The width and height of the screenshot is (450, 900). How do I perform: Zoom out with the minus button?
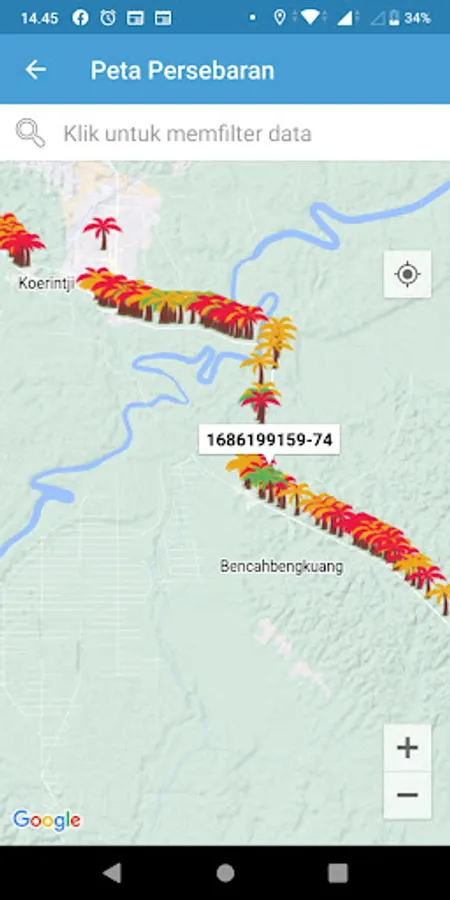point(408,795)
